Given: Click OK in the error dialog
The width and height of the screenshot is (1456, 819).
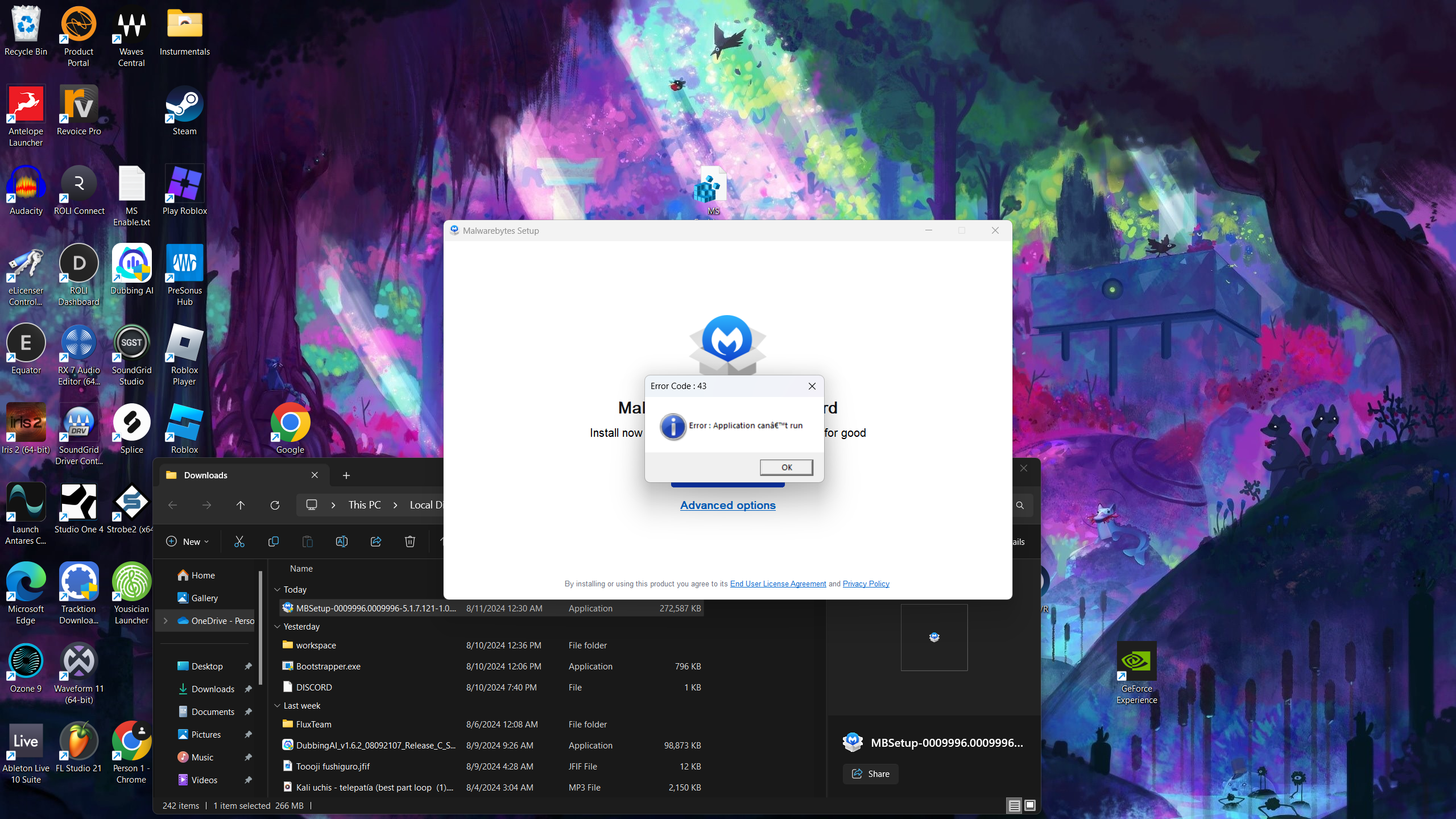Looking at the screenshot, I should [x=786, y=467].
